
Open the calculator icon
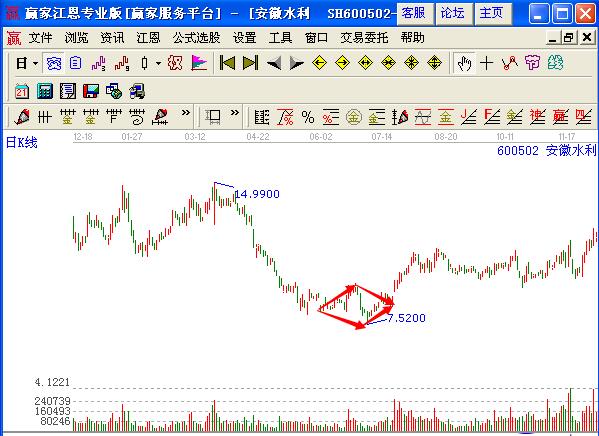45,91
